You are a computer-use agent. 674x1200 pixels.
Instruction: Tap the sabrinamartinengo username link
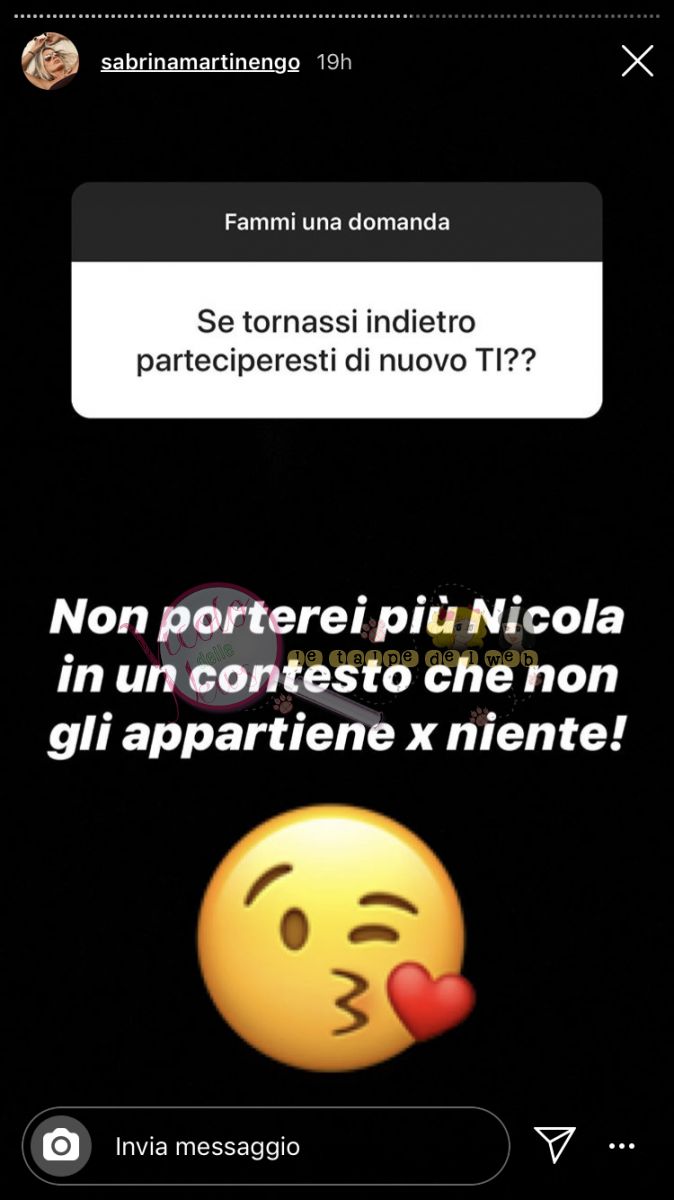[x=200, y=62]
